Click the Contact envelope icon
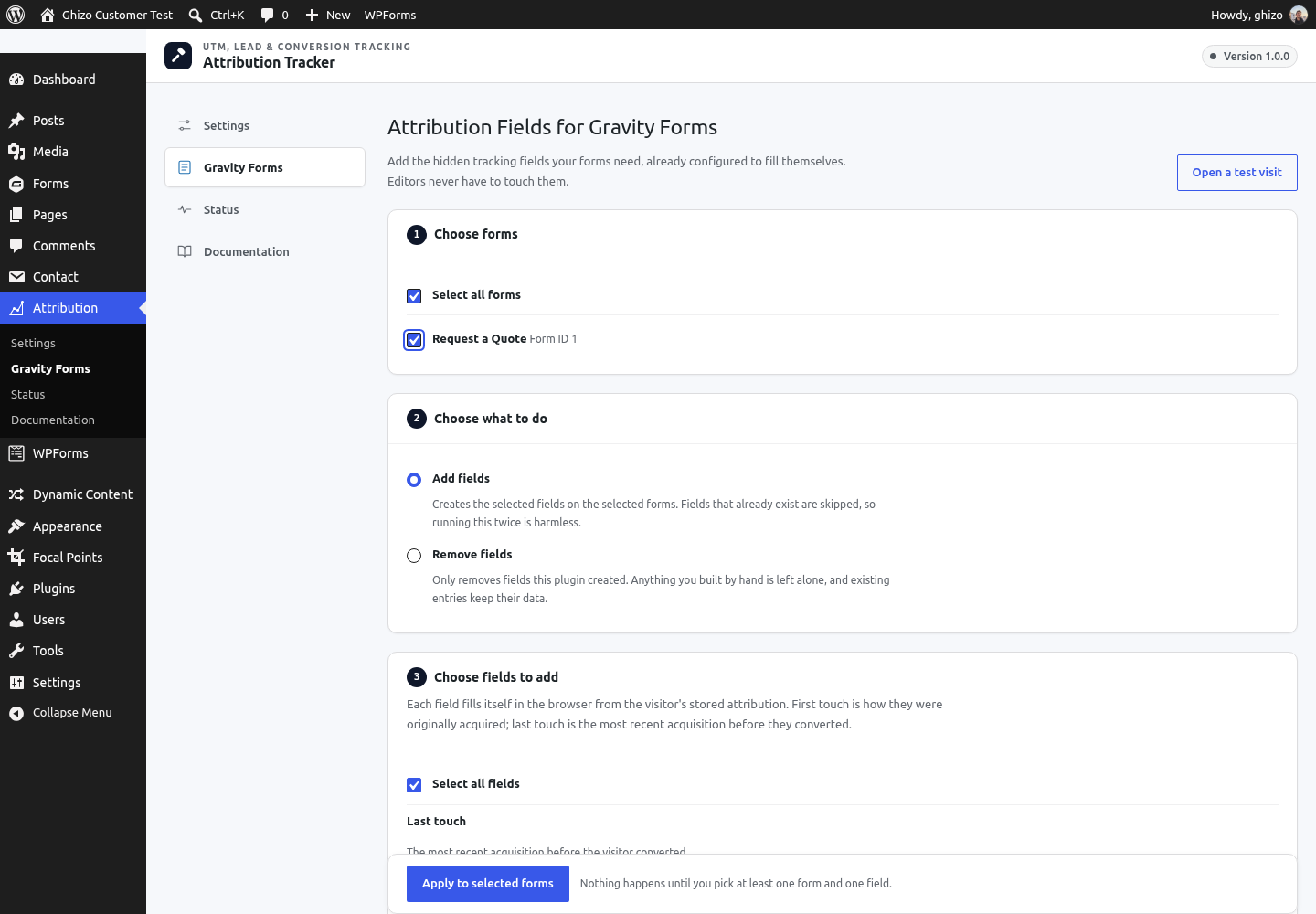Viewport: 1316px width, 914px height. 16,277
